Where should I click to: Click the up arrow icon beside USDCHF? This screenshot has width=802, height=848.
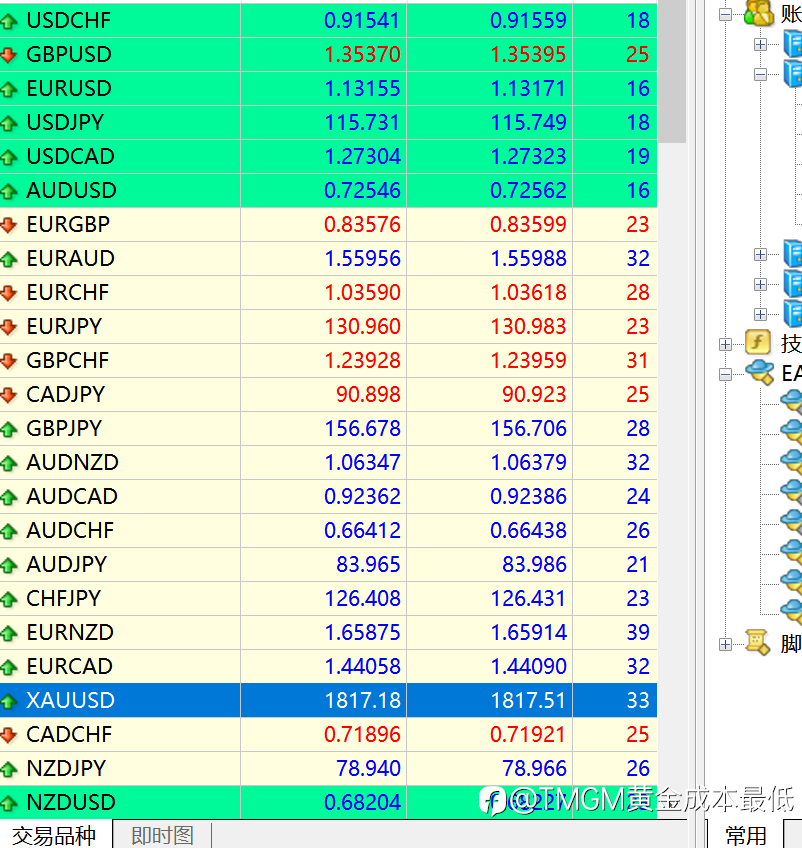point(8,21)
